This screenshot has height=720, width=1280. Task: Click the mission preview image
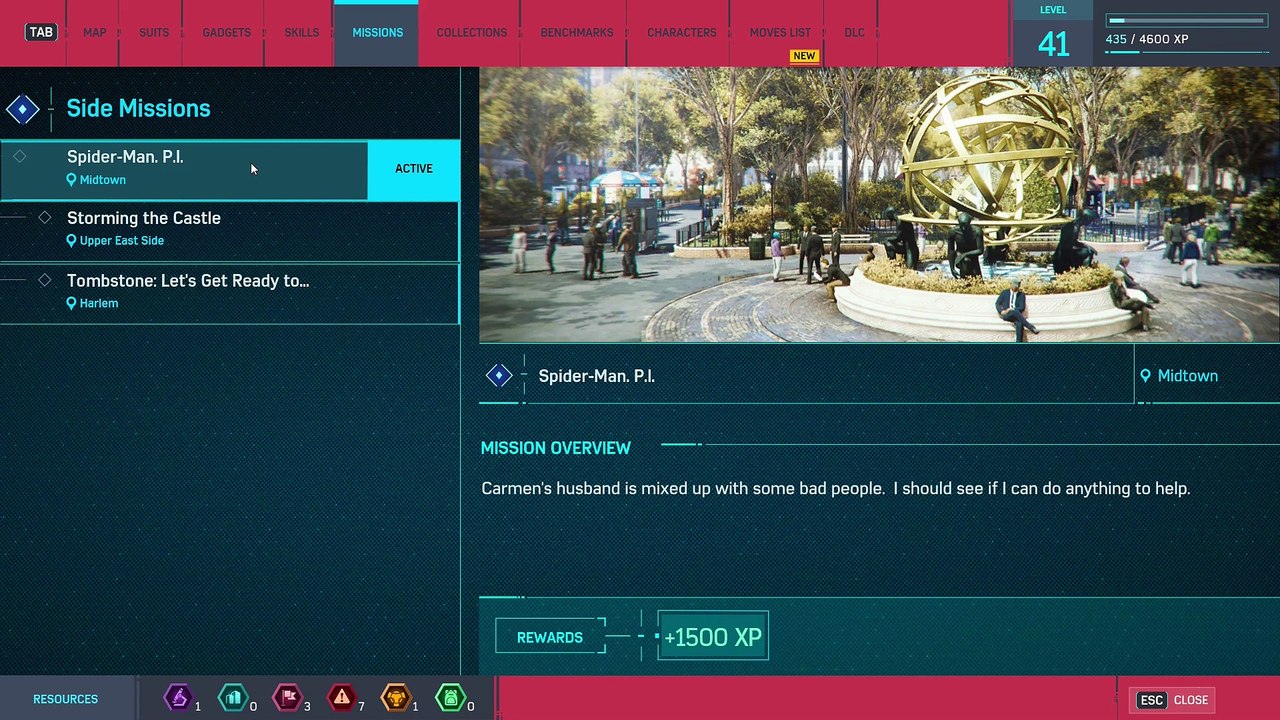(879, 205)
